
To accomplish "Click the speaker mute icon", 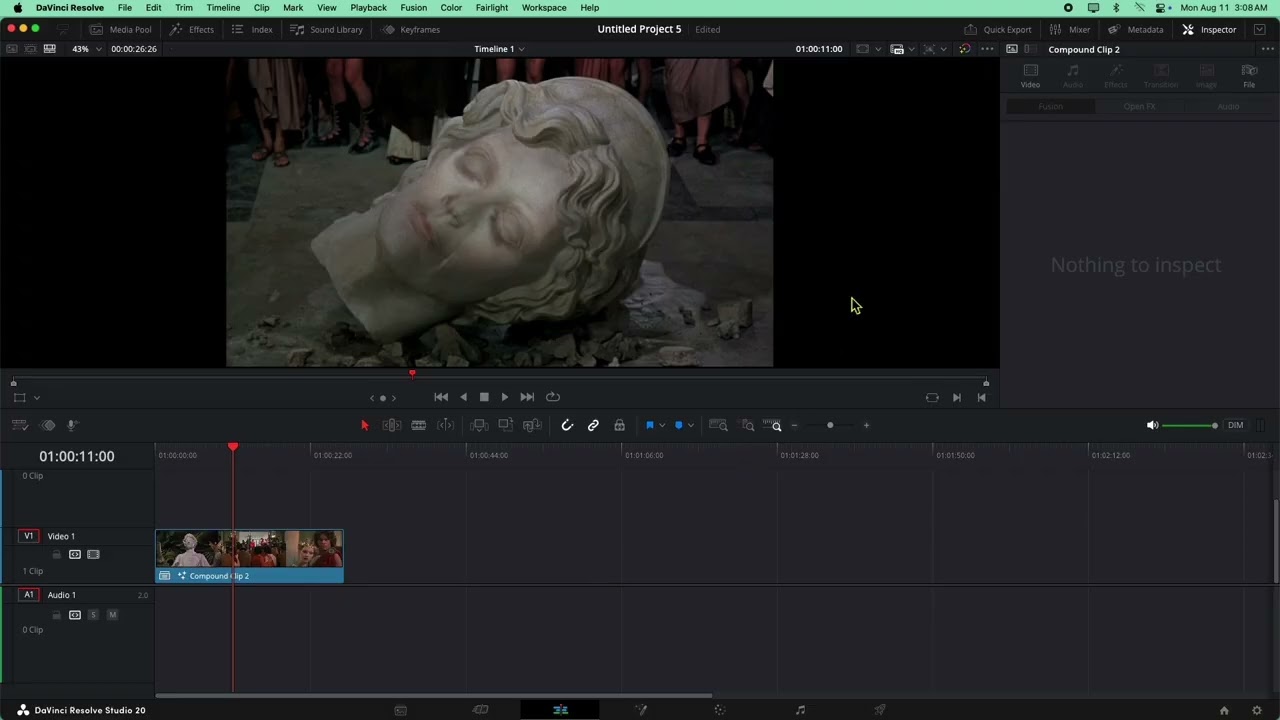I will [1152, 426].
